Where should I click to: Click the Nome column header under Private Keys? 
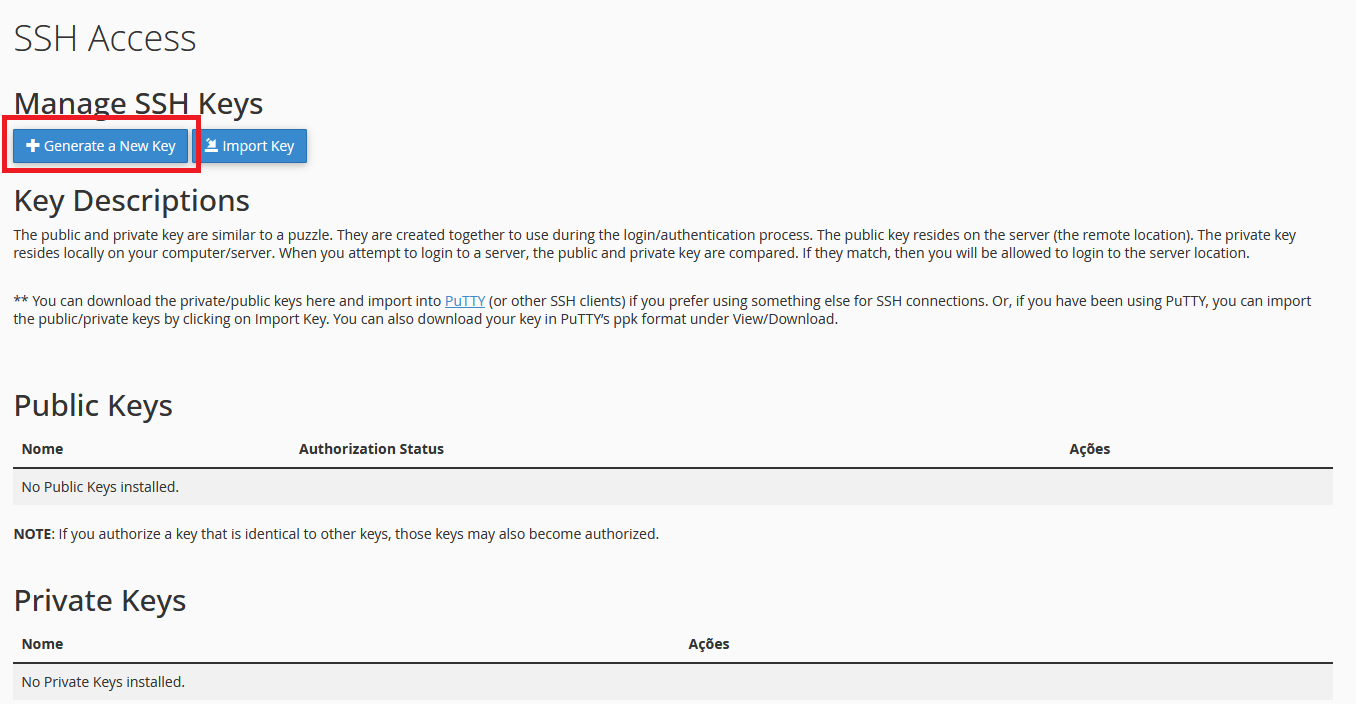coord(42,644)
